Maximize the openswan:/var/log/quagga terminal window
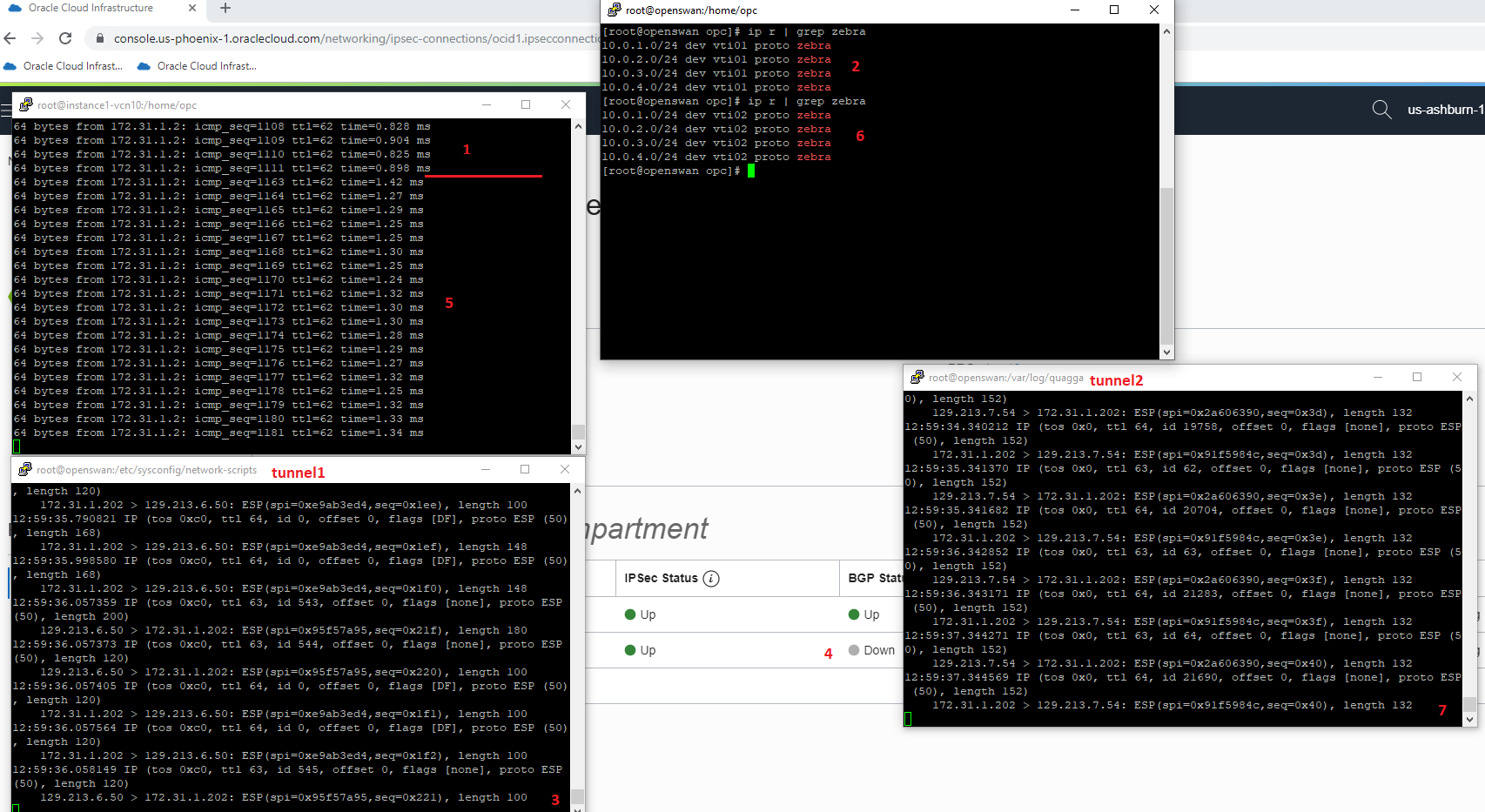Screen dimensions: 1485x812 [1417, 378]
